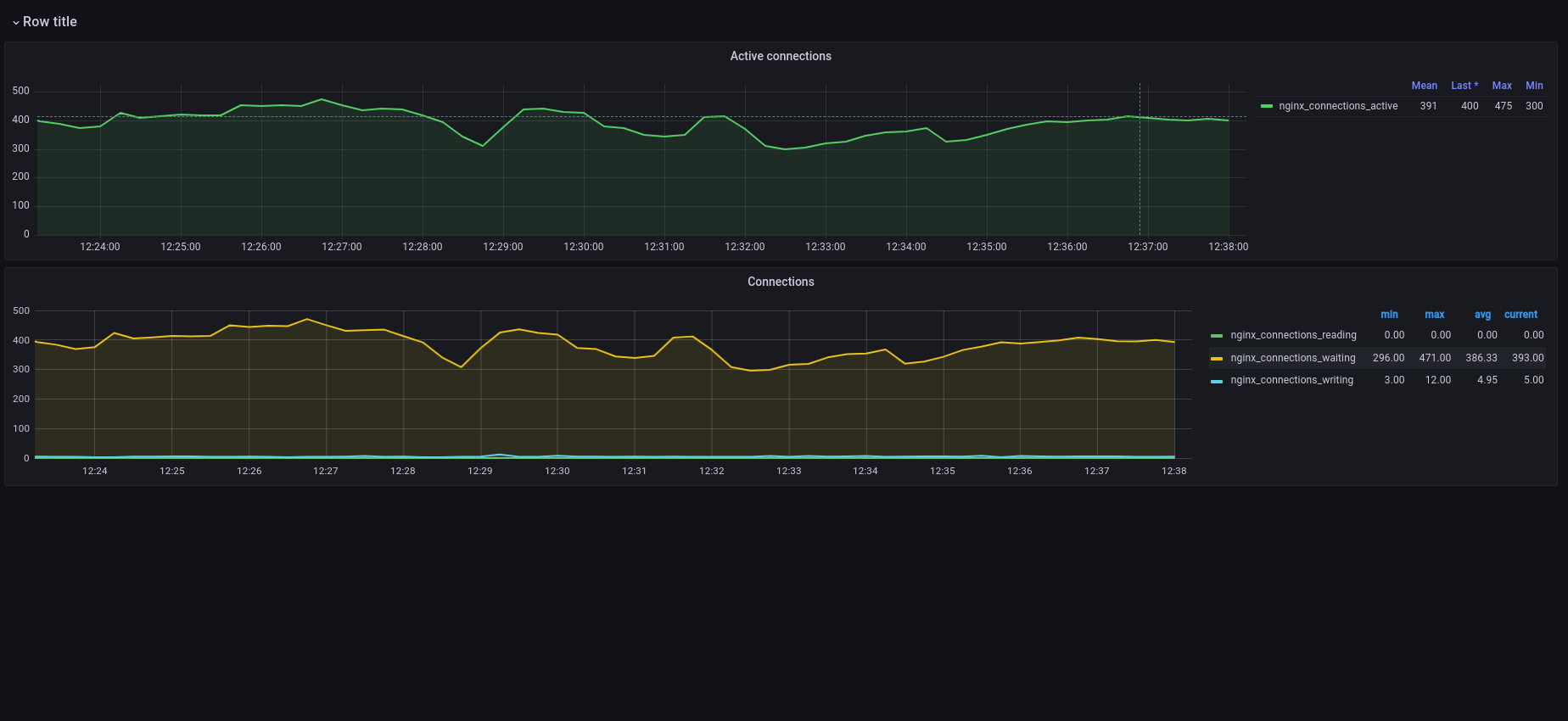Toggle nginx_connections_reading series in legend
The width and height of the screenshot is (1568, 721).
click(x=1293, y=335)
